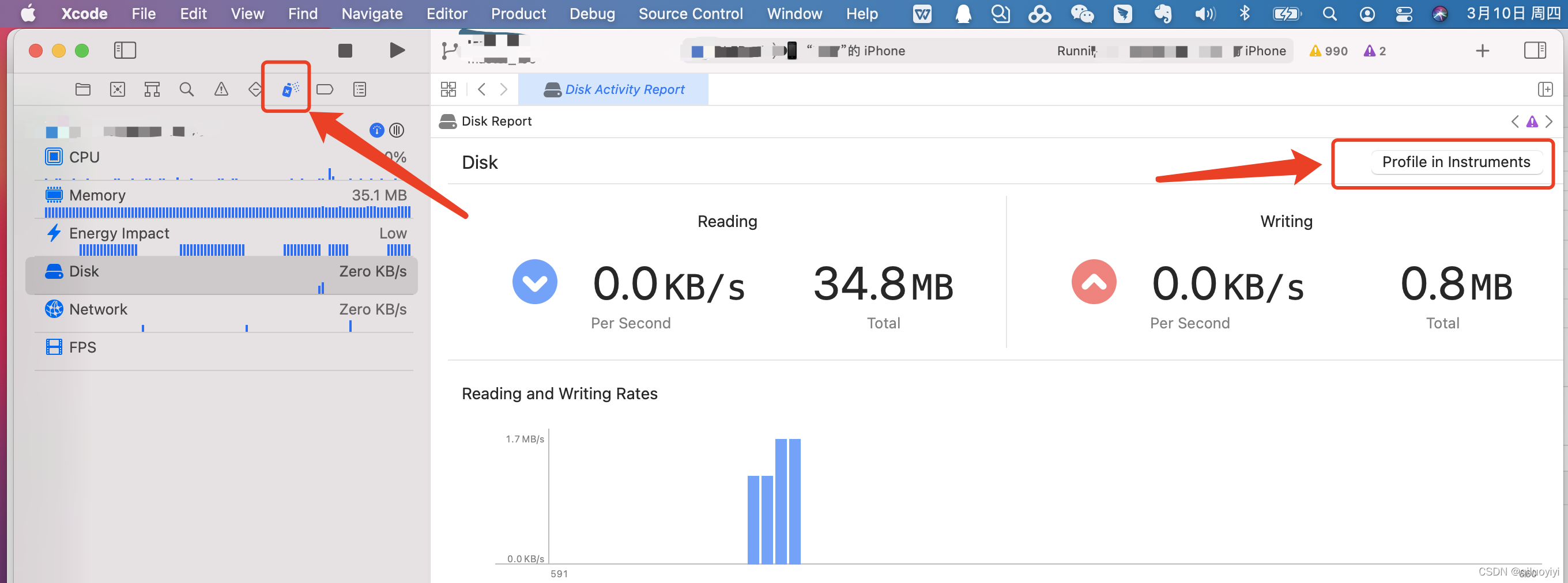
Task: Open the Navigate menu
Action: (x=372, y=13)
